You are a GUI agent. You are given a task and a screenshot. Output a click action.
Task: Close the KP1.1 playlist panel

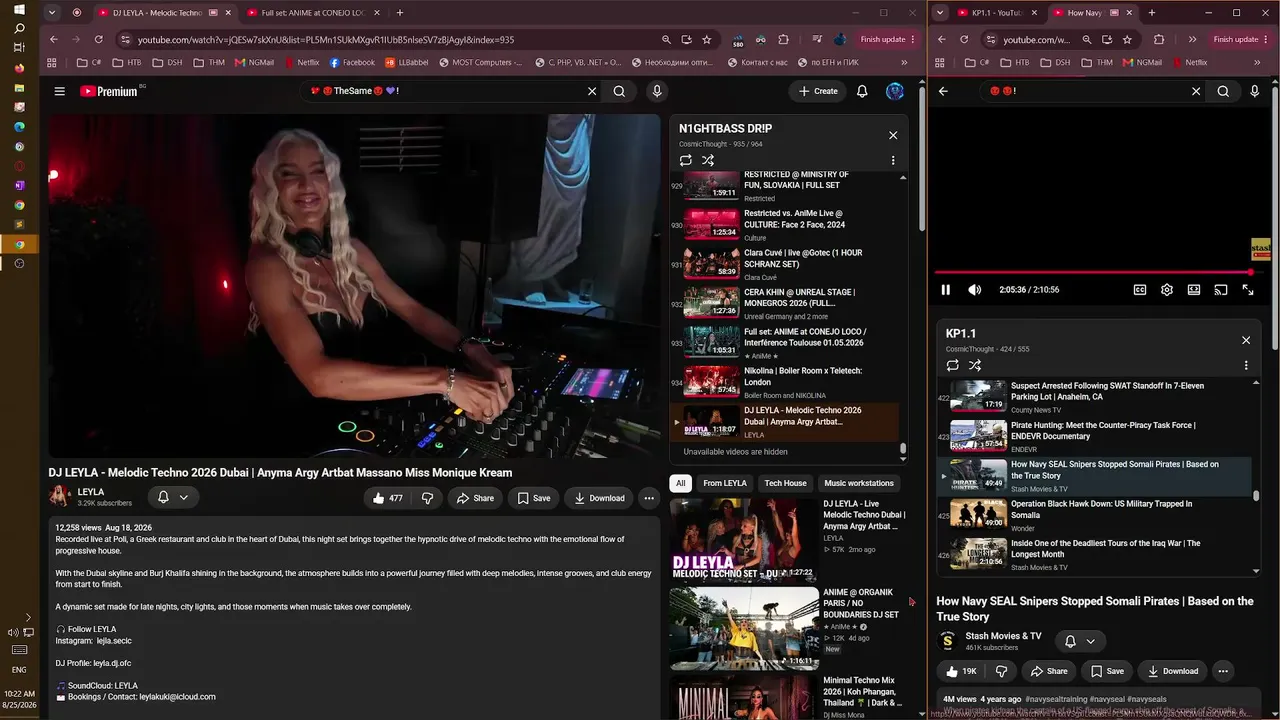pyautogui.click(x=1246, y=340)
